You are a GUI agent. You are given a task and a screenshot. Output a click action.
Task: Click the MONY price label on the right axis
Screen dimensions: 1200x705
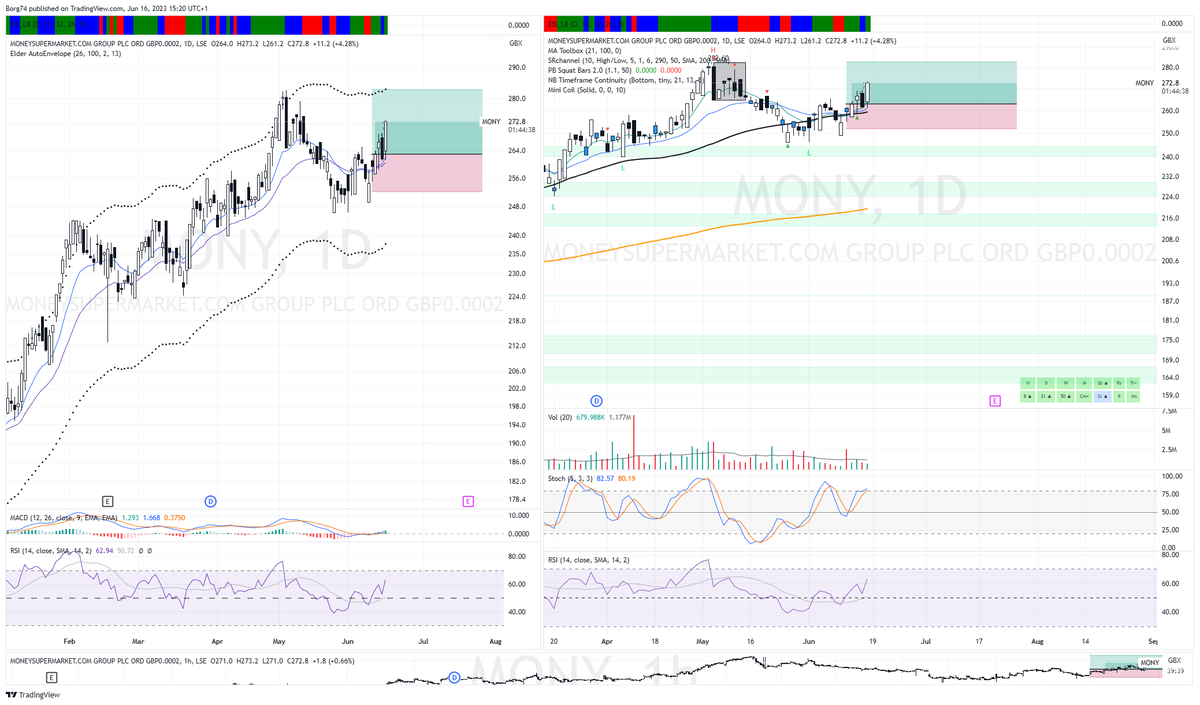pos(1144,83)
